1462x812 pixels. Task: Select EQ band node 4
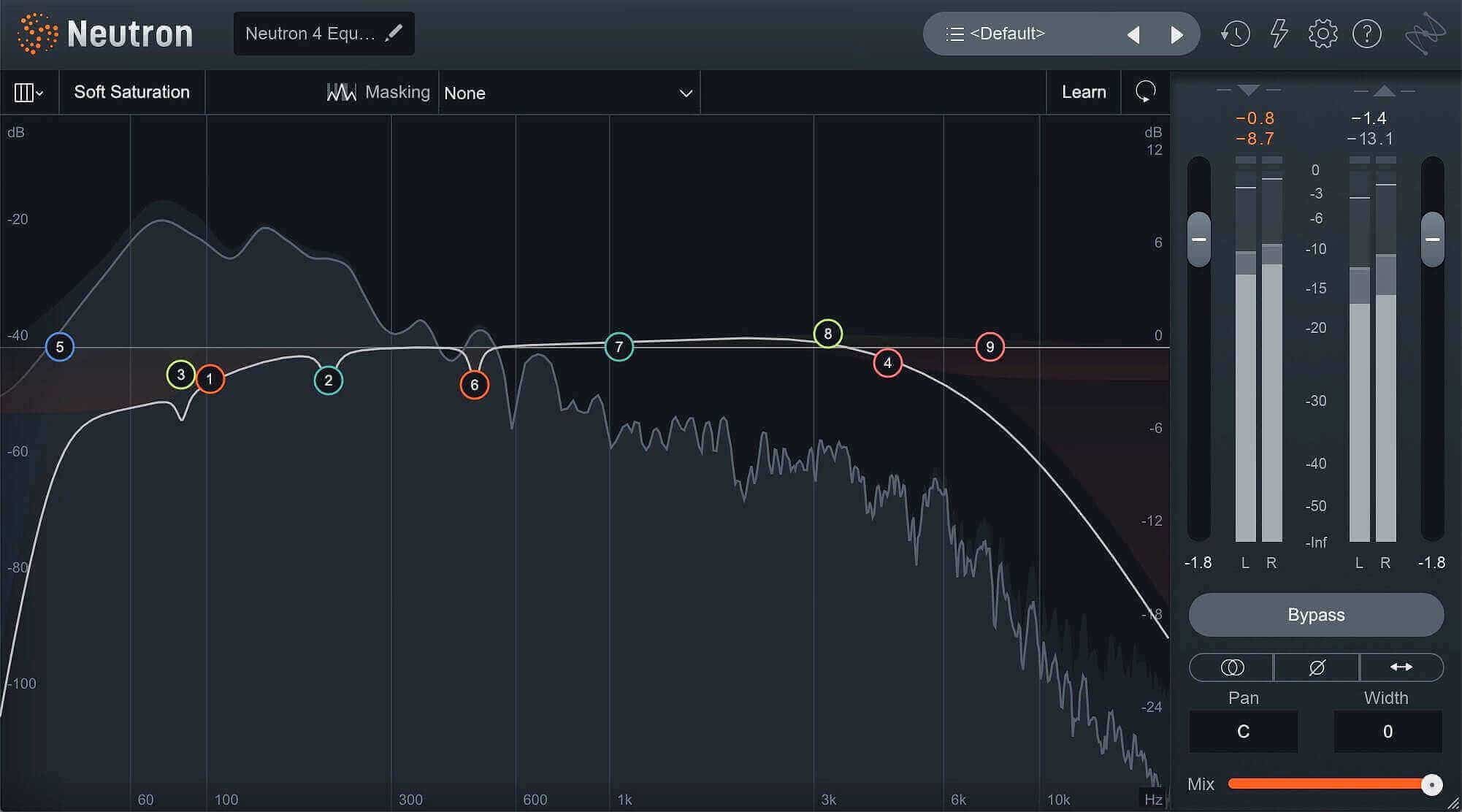point(888,363)
